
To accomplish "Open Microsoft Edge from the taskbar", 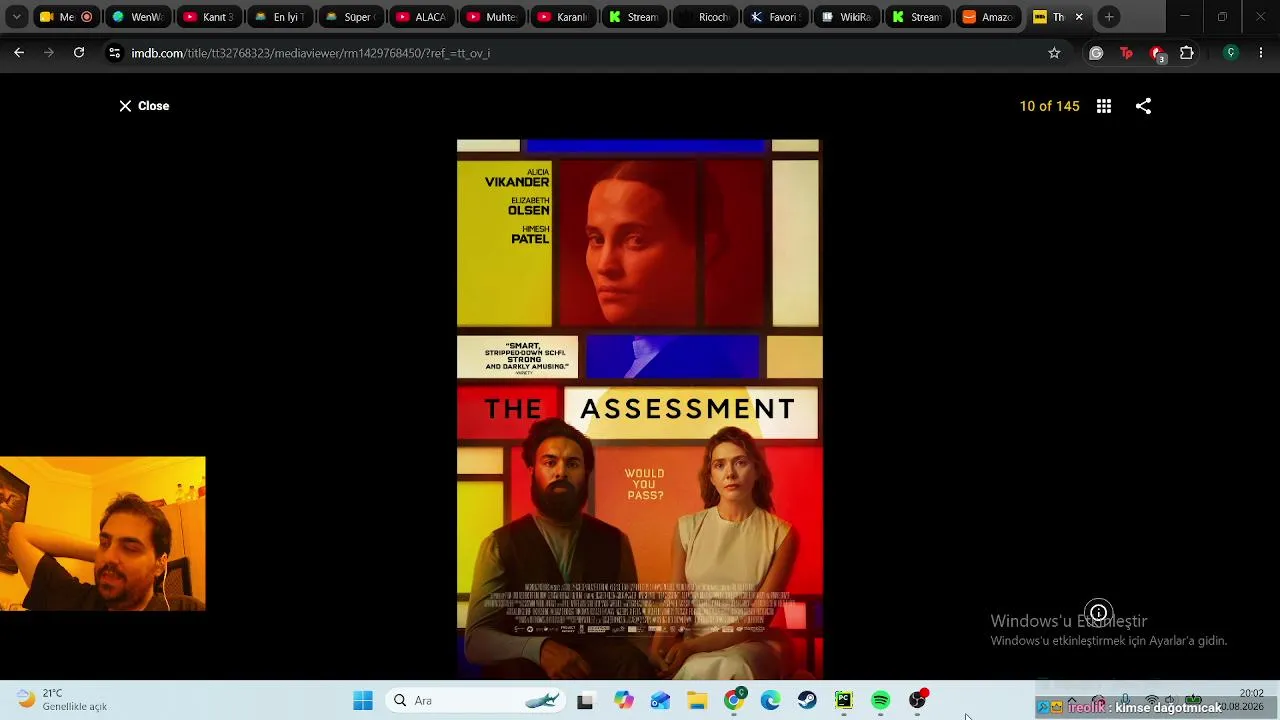I will tap(770, 701).
